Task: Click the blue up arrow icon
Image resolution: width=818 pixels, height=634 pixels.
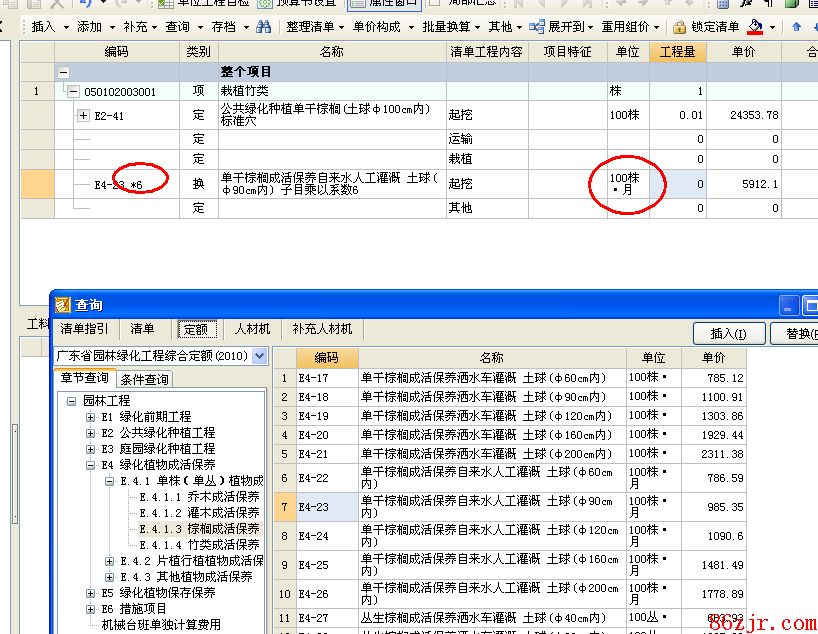Action: click(797, 27)
